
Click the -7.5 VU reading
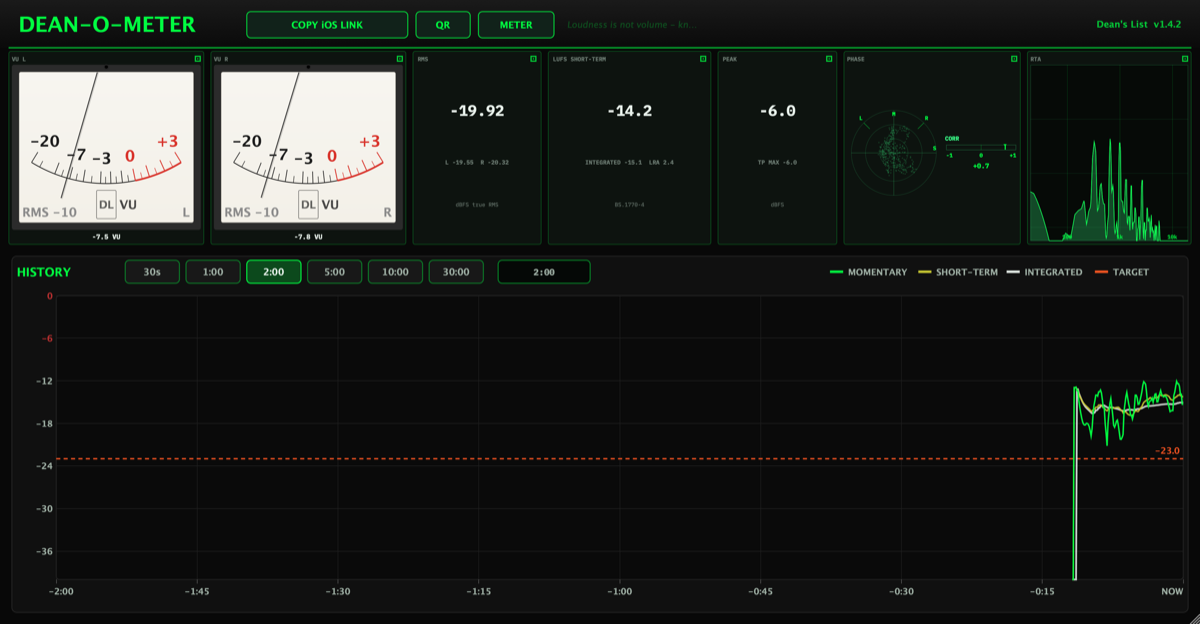point(106,237)
